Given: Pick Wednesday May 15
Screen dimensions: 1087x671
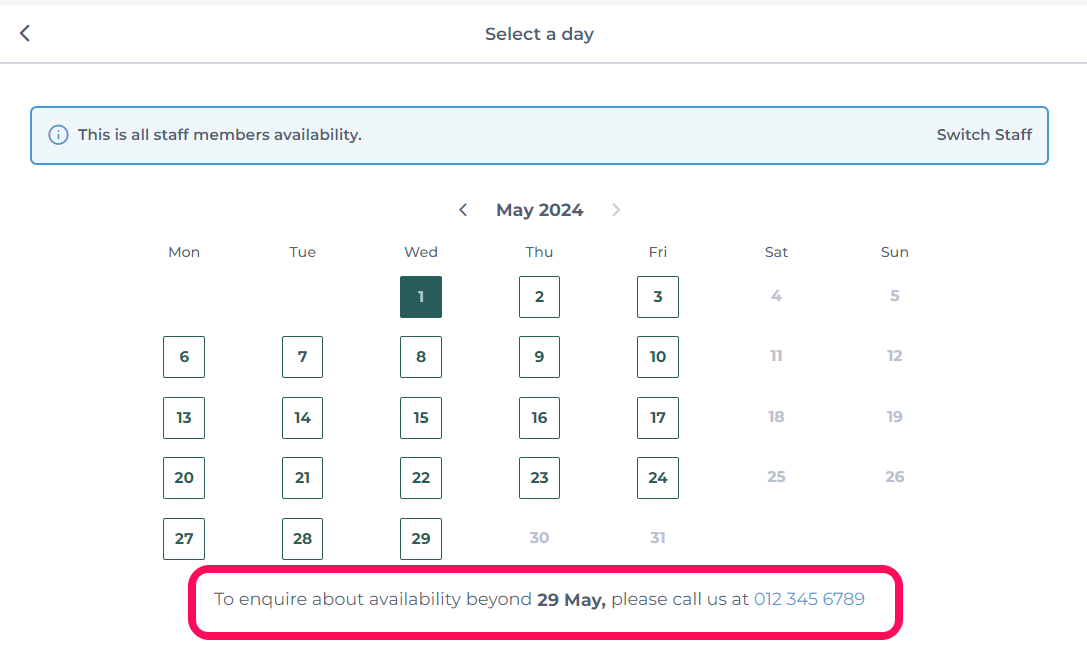Looking at the screenshot, I should pyautogui.click(x=421, y=418).
